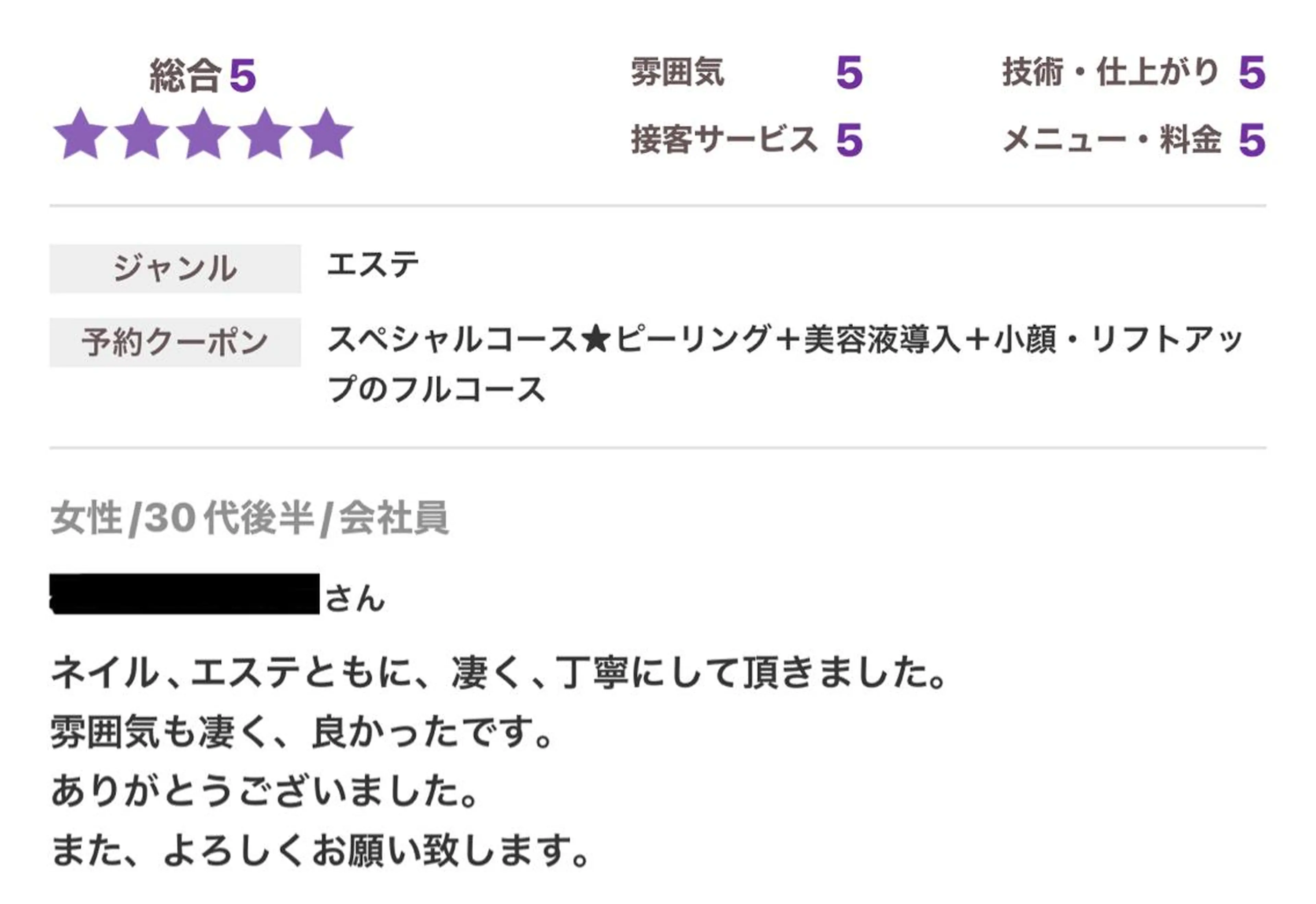
Task: Click the 雰囲気 rating label
Action: [677, 72]
